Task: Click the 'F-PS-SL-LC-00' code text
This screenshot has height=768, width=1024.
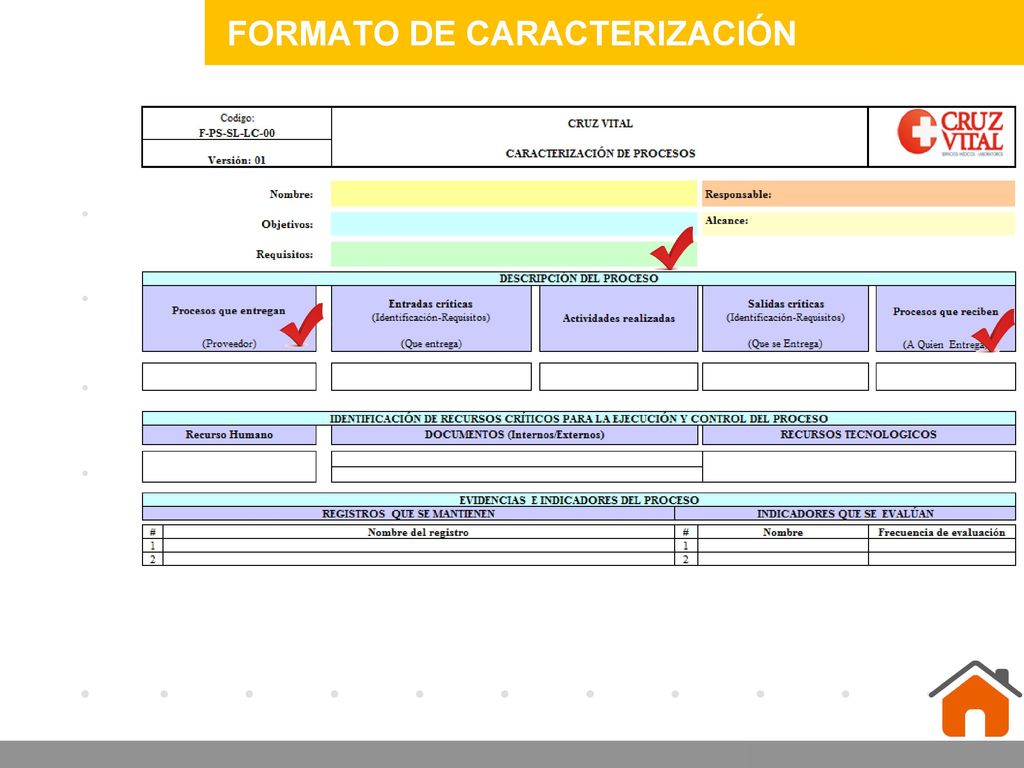Action: pyautogui.click(x=237, y=133)
